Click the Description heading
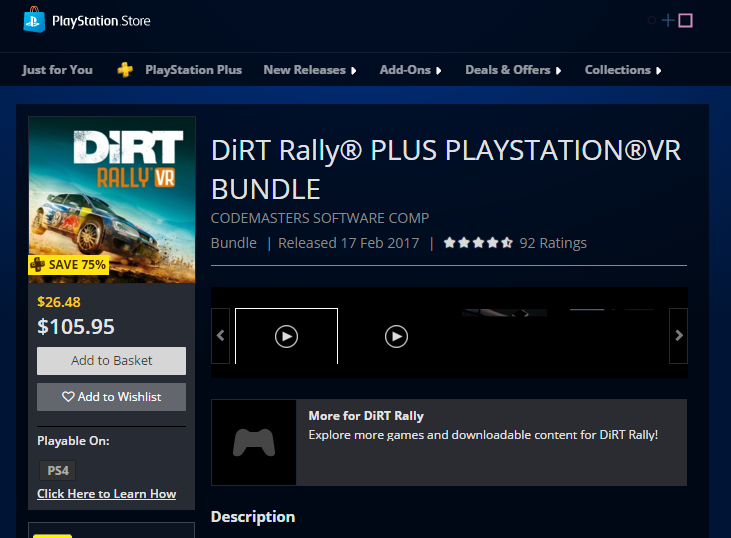Image resolution: width=731 pixels, height=538 pixels. click(253, 517)
